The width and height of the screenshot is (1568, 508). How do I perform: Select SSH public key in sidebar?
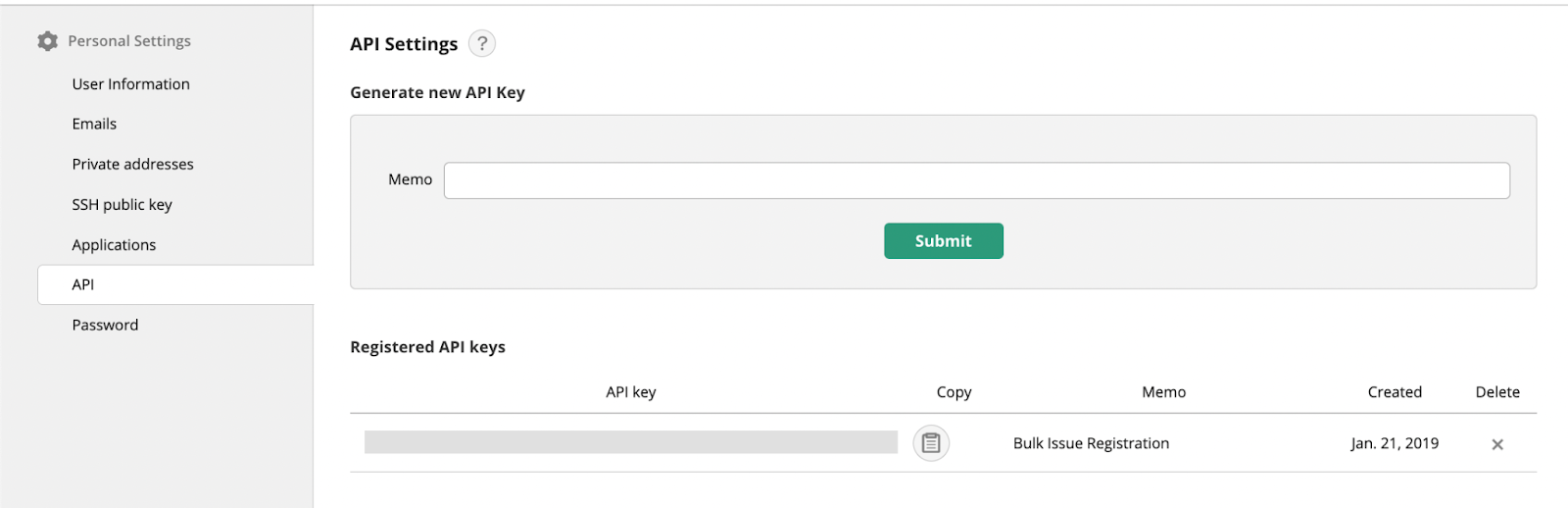122,204
